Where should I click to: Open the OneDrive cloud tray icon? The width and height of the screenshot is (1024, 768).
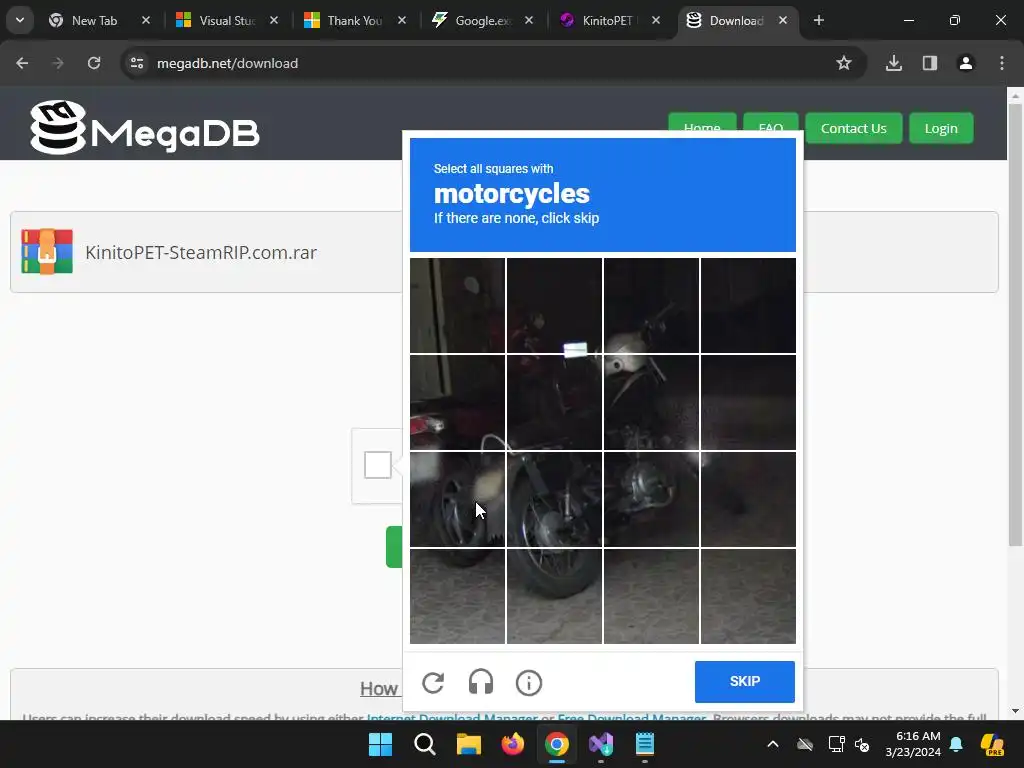(805, 744)
